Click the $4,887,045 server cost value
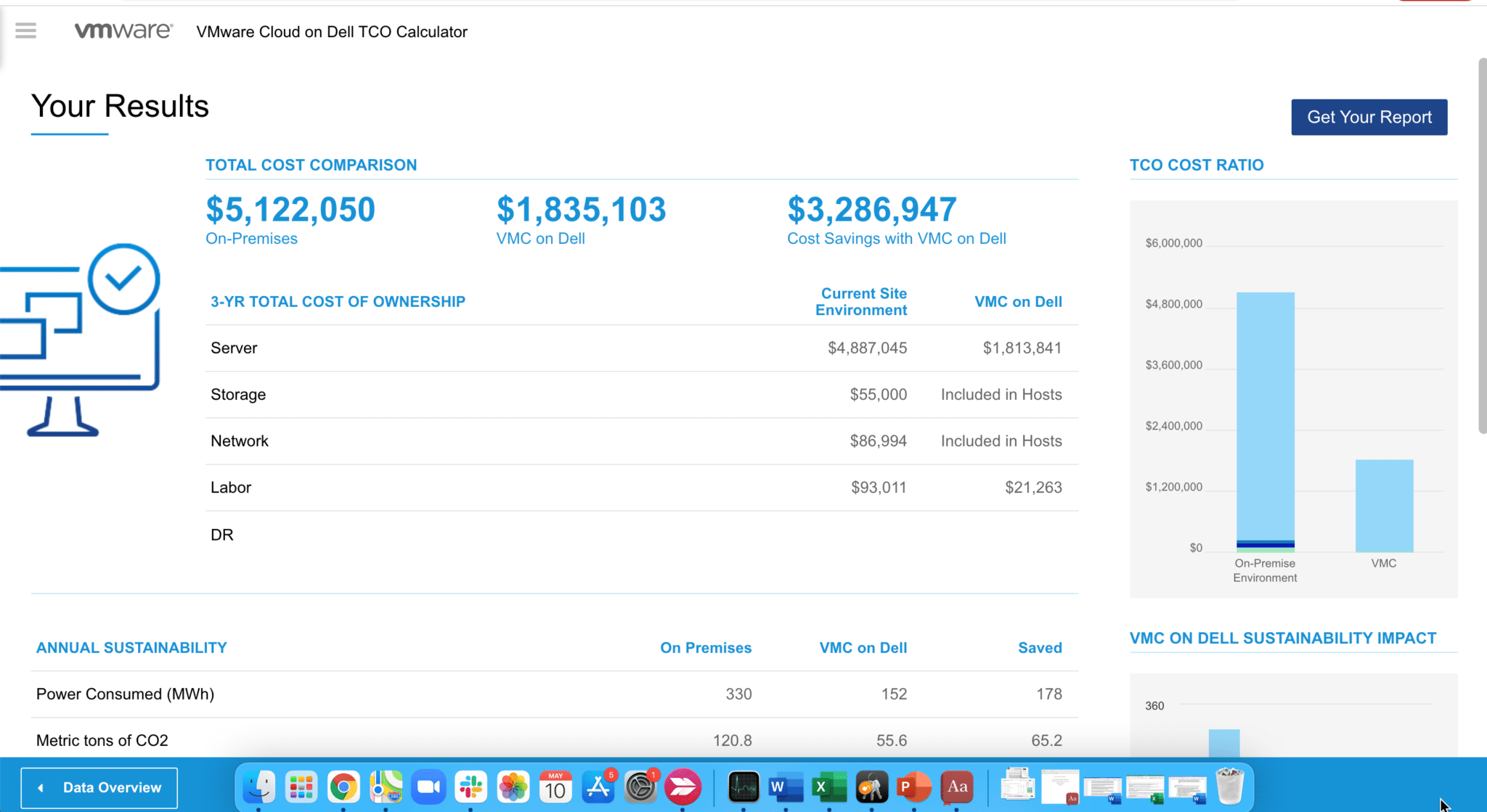This screenshot has width=1487, height=812. click(x=867, y=348)
